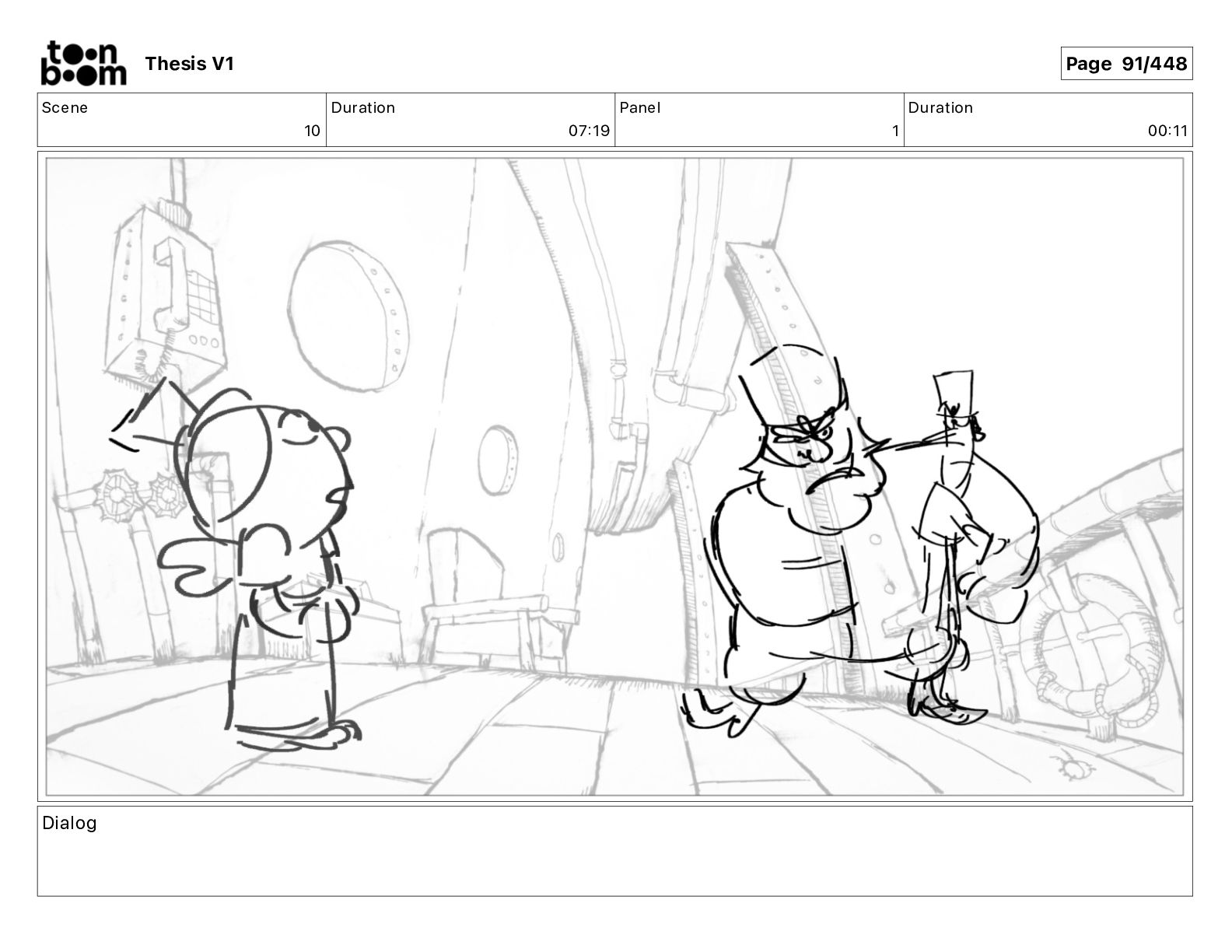
Task: Click the scene 'Duration' header next to Scene
Action: [x=363, y=107]
